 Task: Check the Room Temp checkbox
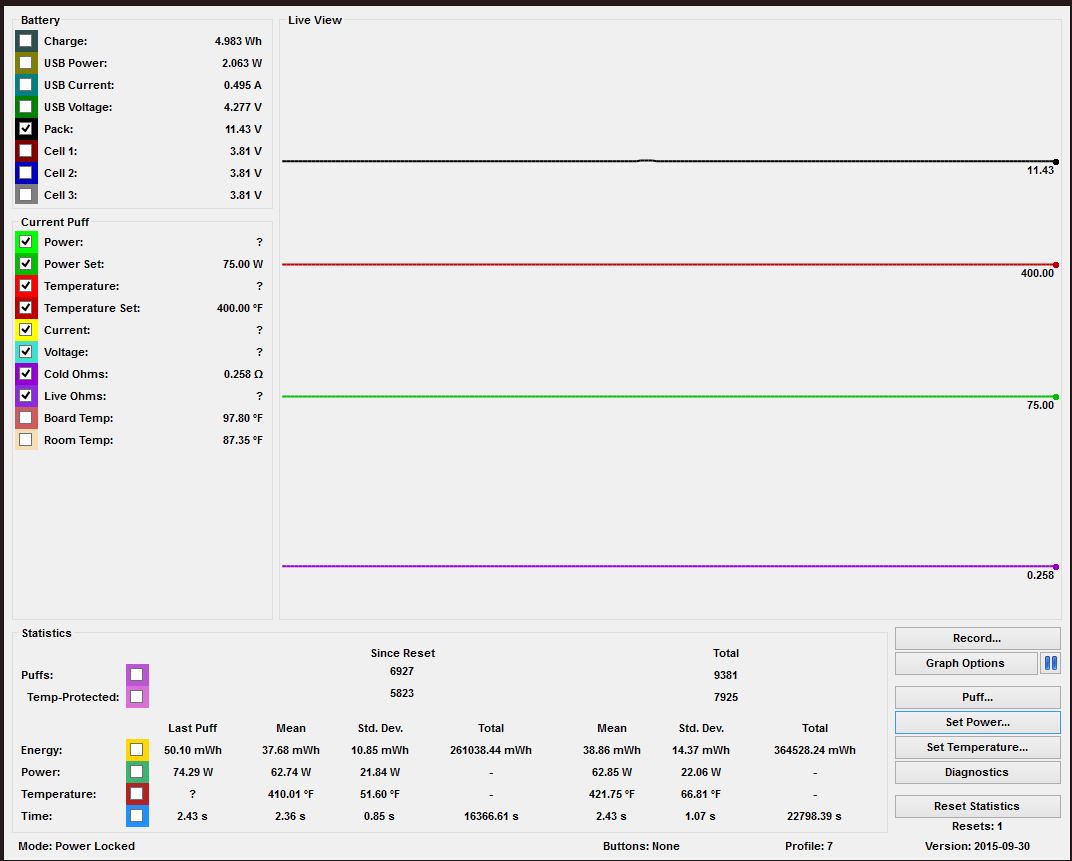pyautogui.click(x=26, y=440)
